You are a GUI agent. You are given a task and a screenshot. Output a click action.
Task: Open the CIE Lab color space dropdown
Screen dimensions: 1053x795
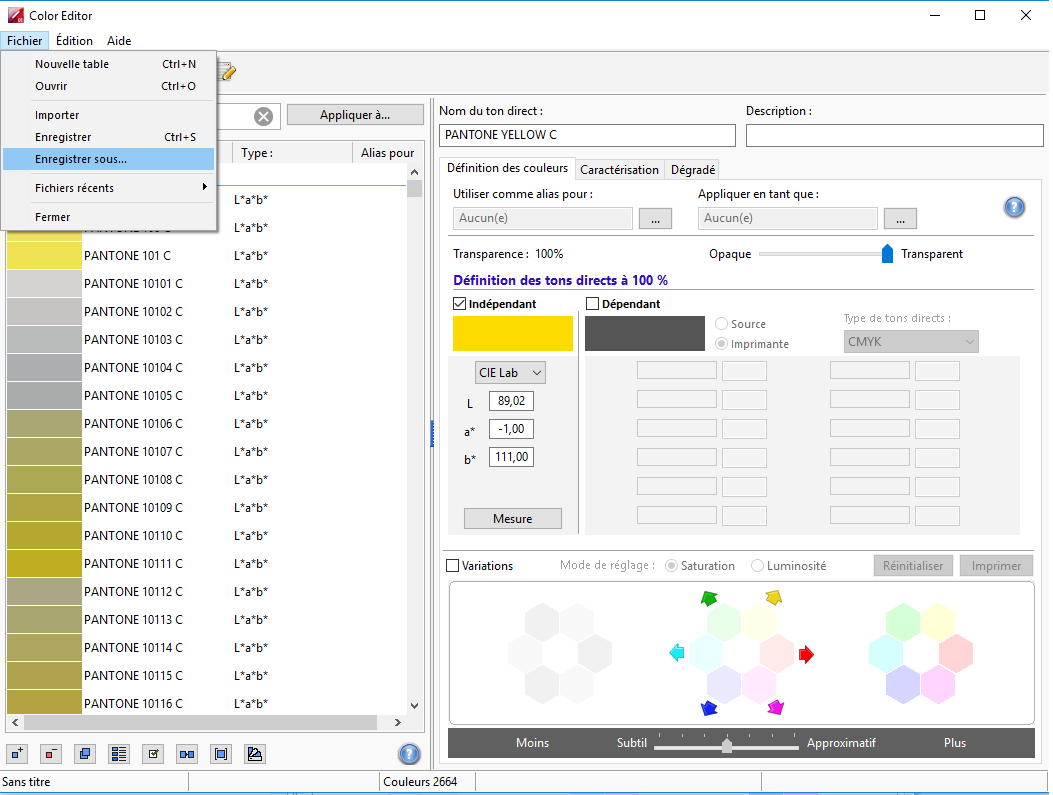click(x=510, y=373)
